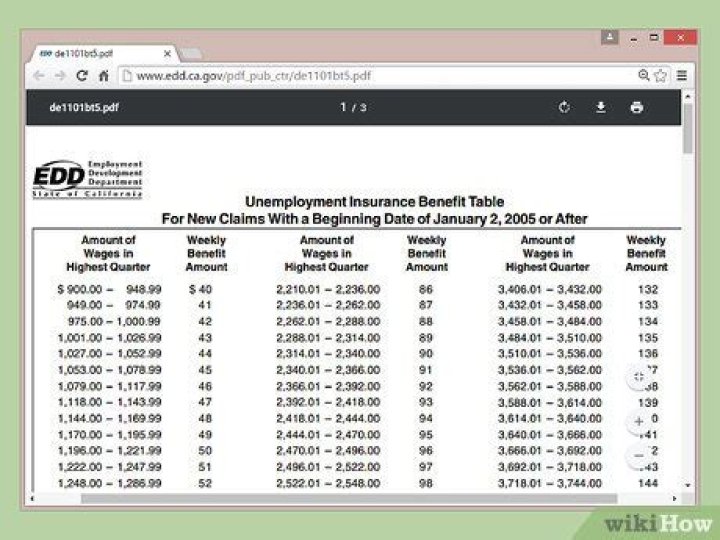Click the magnifier zoom indicator in address bar
Viewport: 720px width, 540px height.
tap(644, 75)
